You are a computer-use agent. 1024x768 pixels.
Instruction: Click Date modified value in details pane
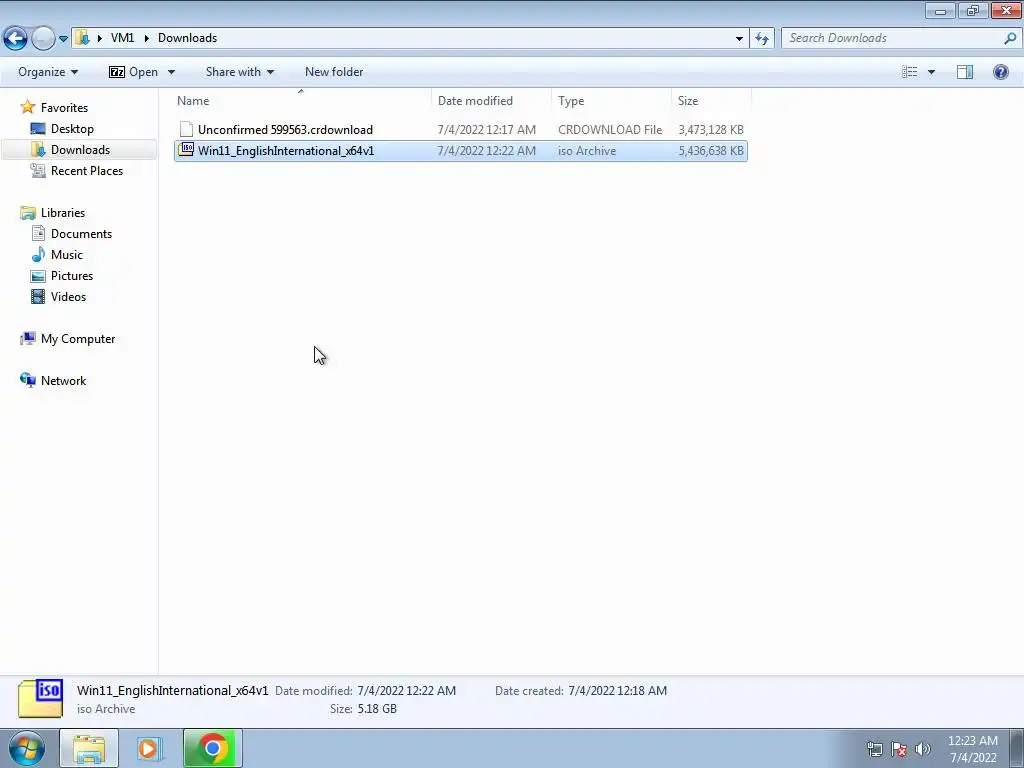[406, 691]
